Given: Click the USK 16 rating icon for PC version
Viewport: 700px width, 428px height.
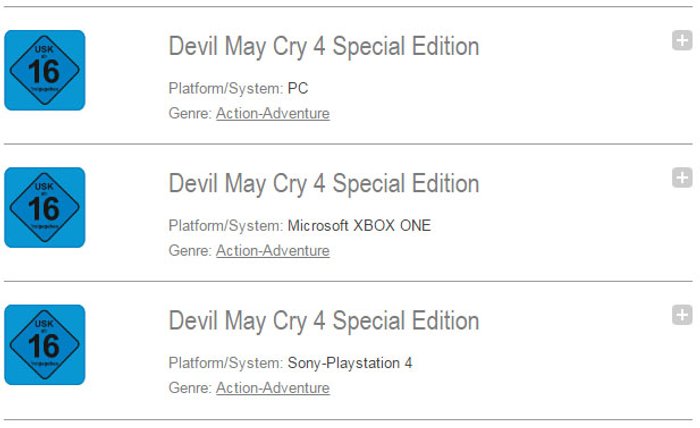Looking at the screenshot, I should click(45, 70).
